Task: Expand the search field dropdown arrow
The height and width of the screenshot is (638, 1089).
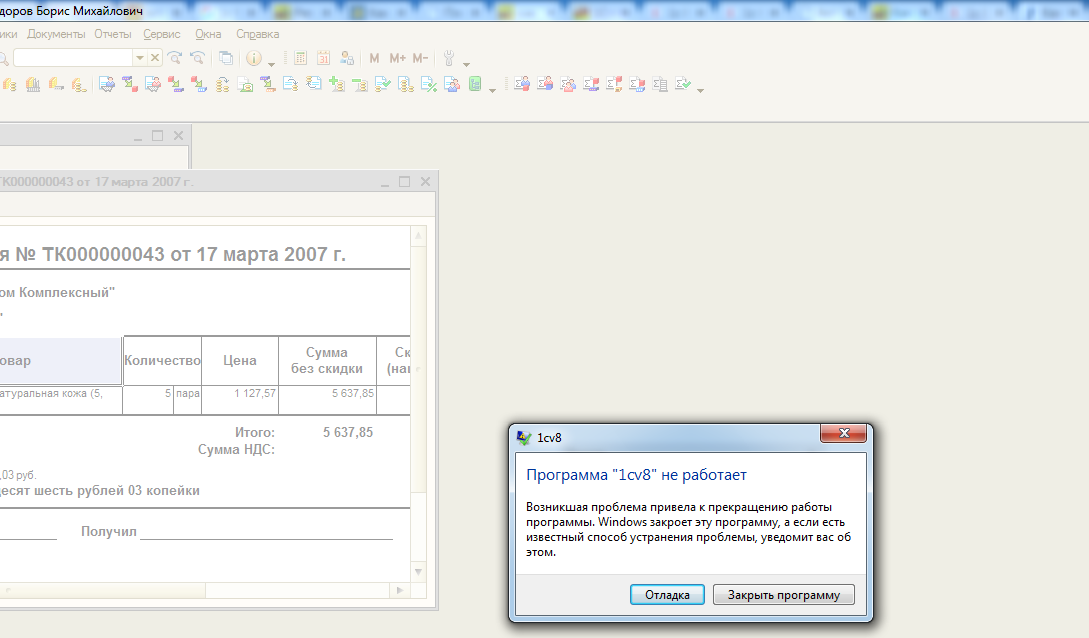Action: (140, 58)
